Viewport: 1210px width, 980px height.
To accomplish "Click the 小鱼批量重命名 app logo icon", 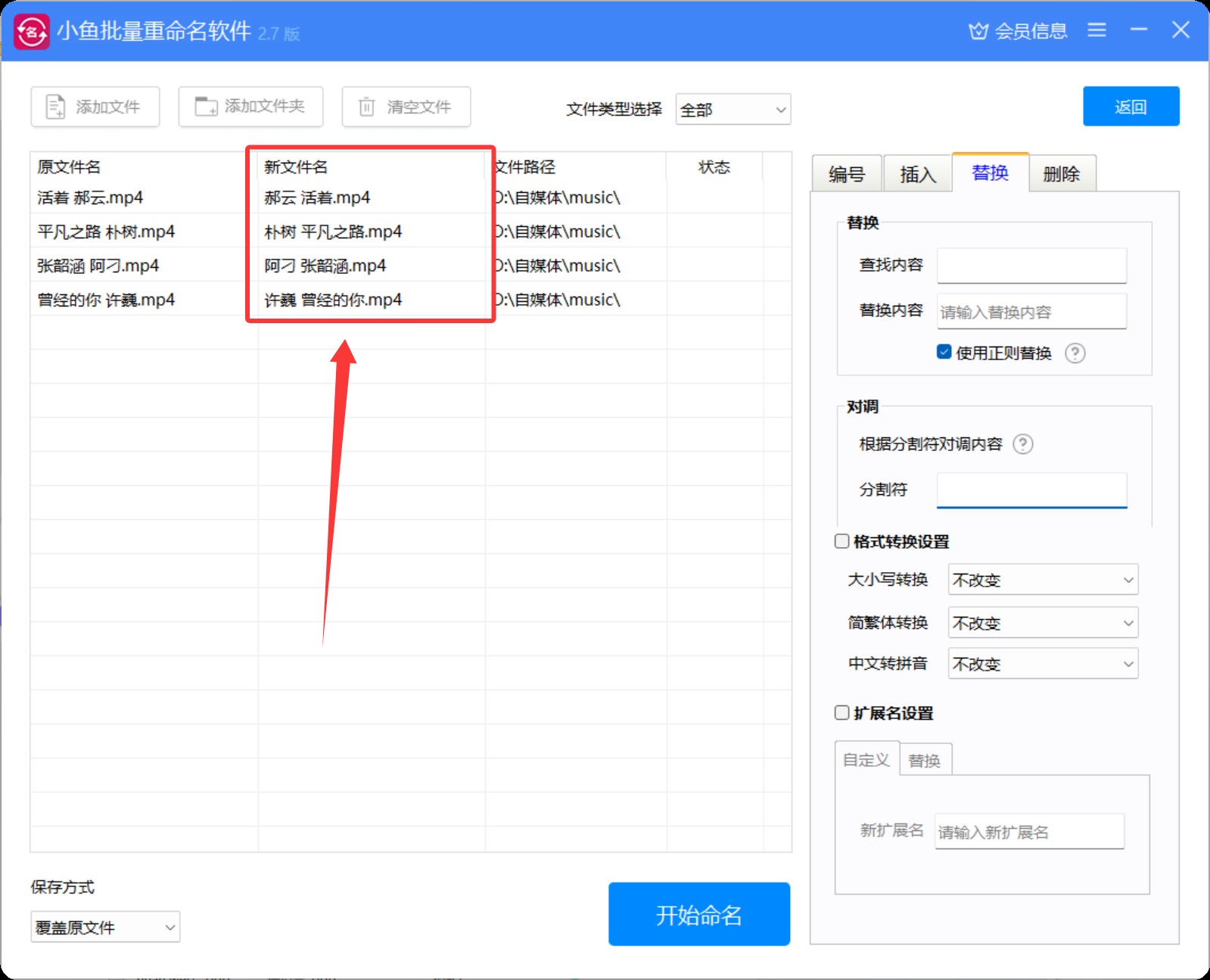I will click(x=32, y=32).
